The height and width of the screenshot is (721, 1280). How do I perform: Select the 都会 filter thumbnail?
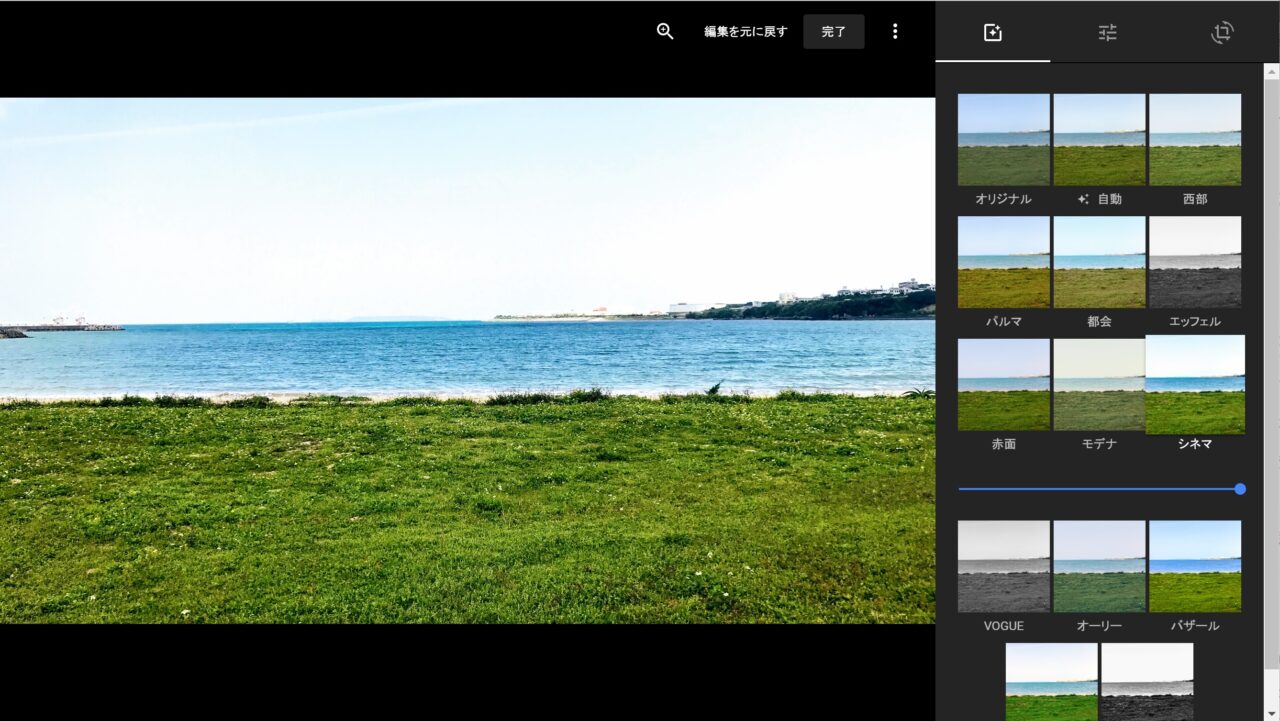1099,262
